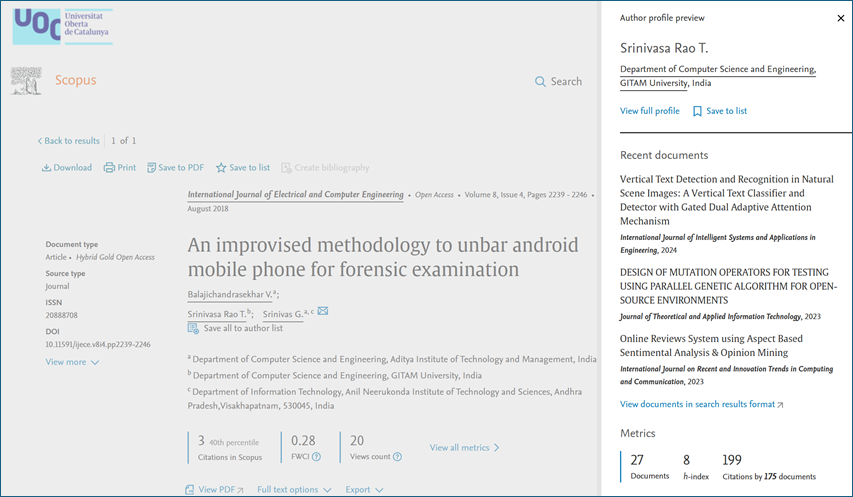Click author name Balajichandrasekhar V.
This screenshot has width=853, height=497.
click(x=231, y=294)
